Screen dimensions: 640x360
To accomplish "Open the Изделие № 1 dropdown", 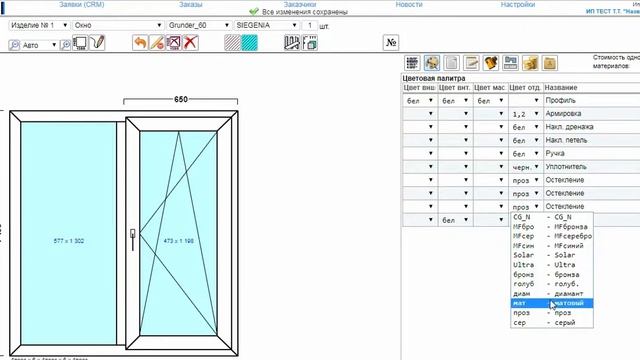I will pyautogui.click(x=39, y=25).
